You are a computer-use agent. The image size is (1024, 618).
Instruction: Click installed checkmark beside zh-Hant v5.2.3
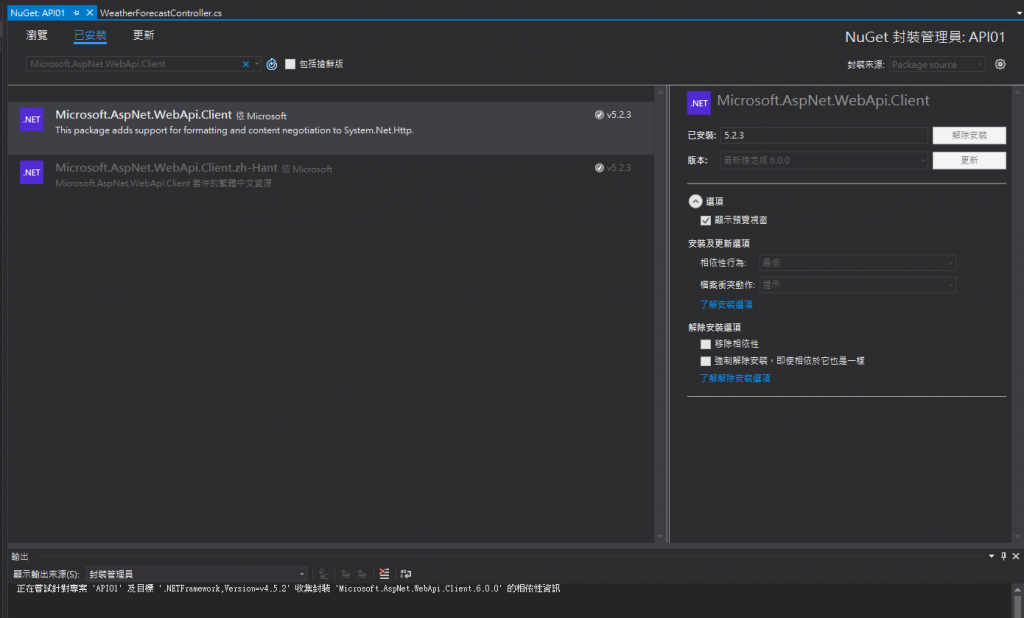click(x=600, y=168)
